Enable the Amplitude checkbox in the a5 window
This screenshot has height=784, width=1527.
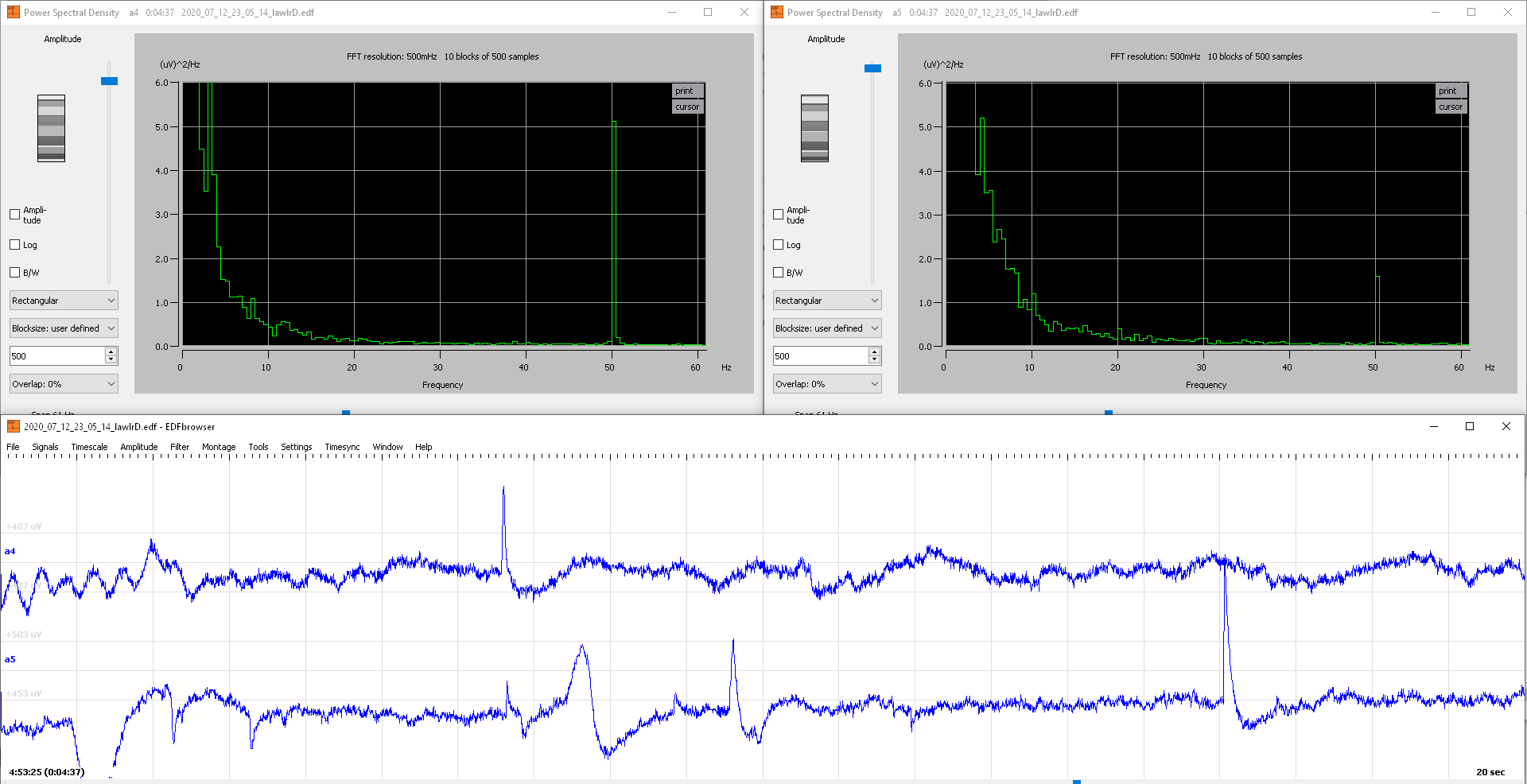click(x=778, y=215)
